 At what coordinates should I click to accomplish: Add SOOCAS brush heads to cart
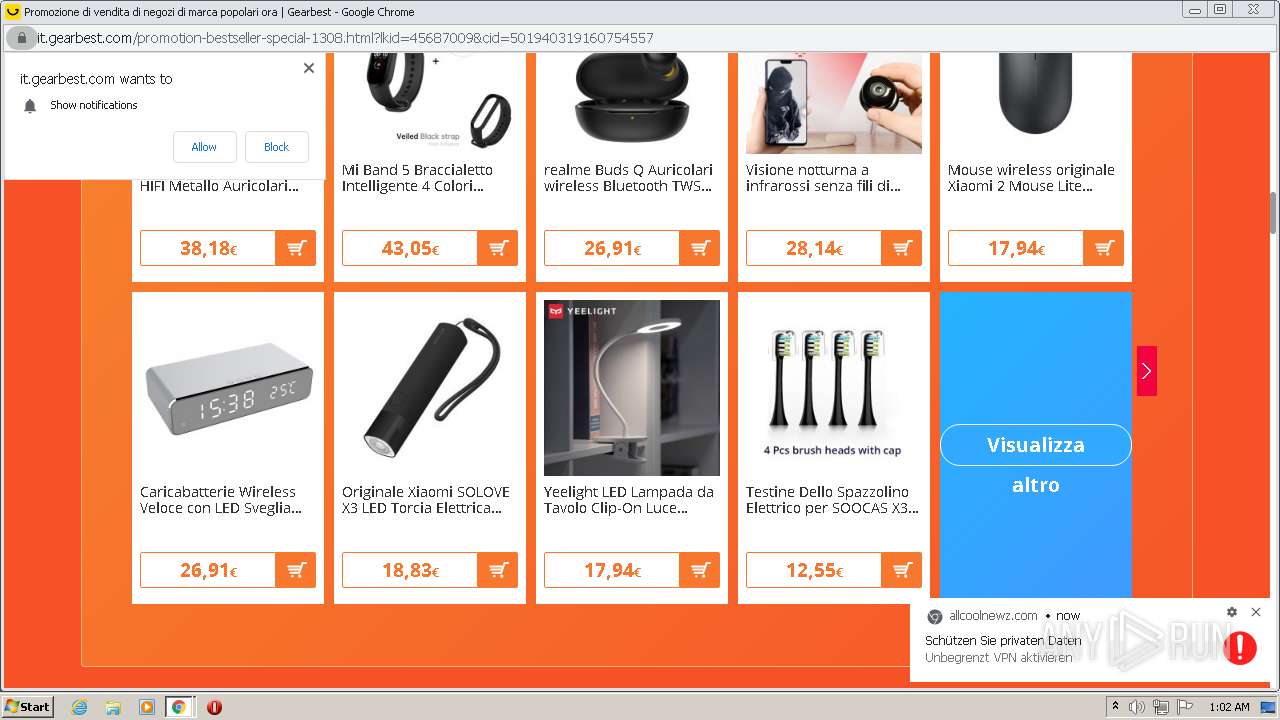coord(901,570)
